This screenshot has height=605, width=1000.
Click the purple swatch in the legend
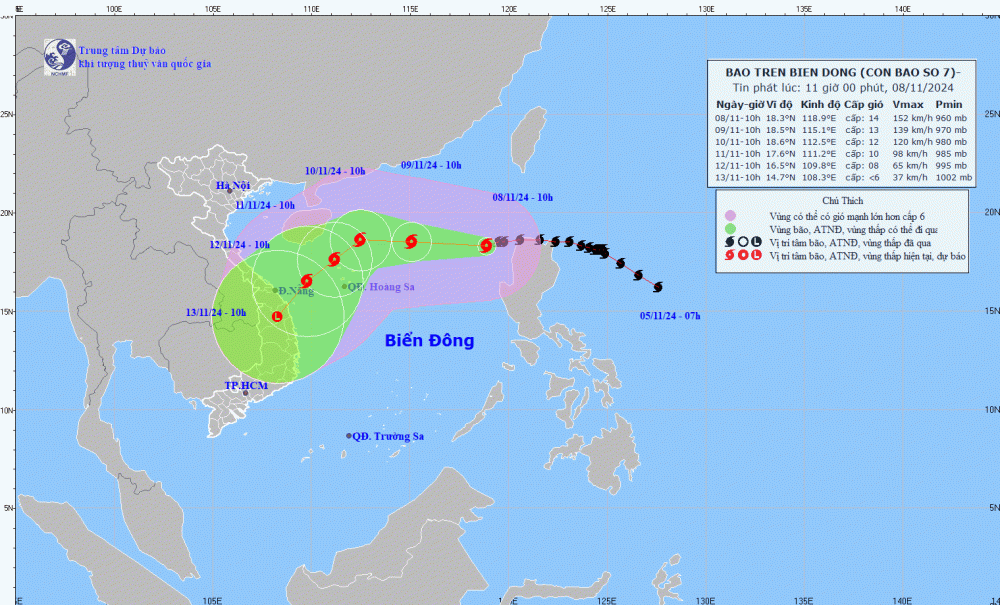[x=731, y=215]
